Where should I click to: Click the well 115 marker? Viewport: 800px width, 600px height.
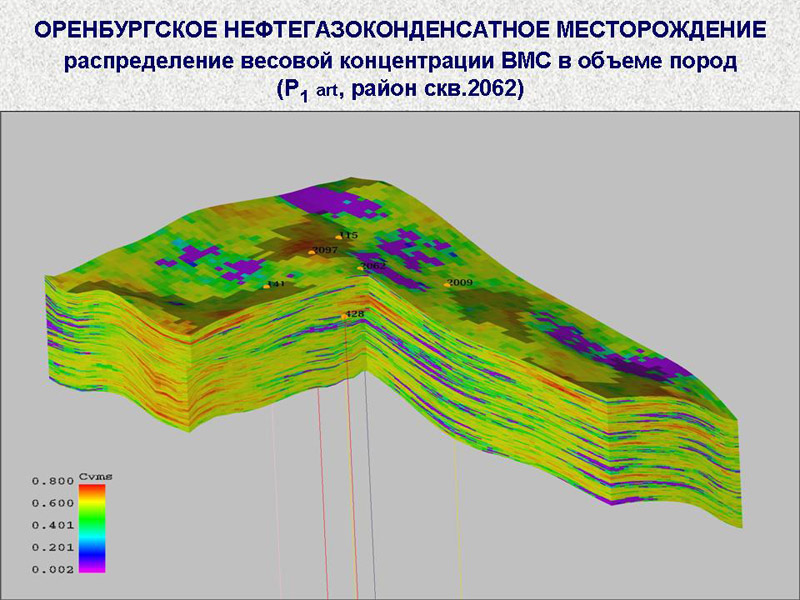pyautogui.click(x=340, y=237)
